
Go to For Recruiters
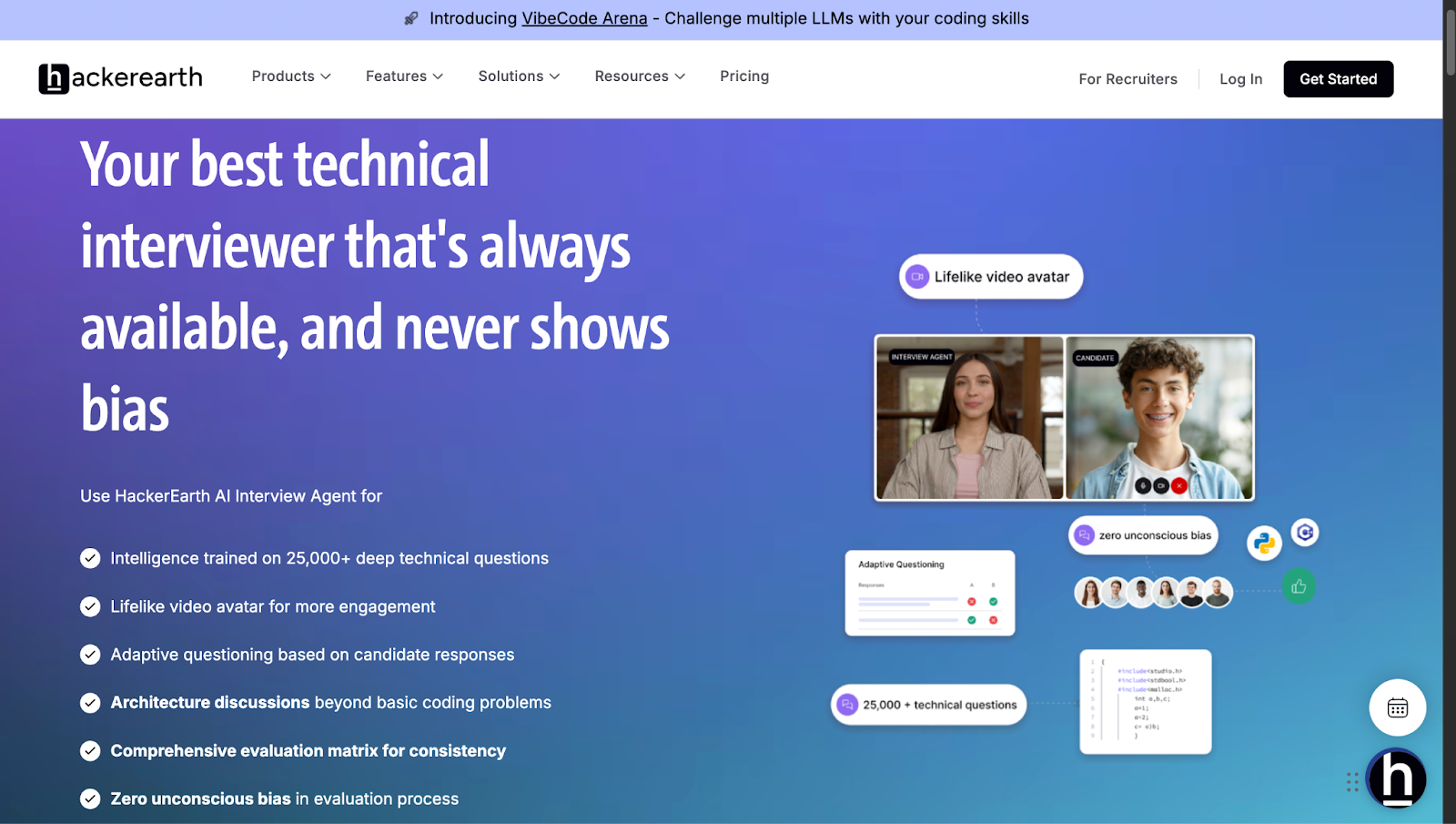tap(1127, 79)
